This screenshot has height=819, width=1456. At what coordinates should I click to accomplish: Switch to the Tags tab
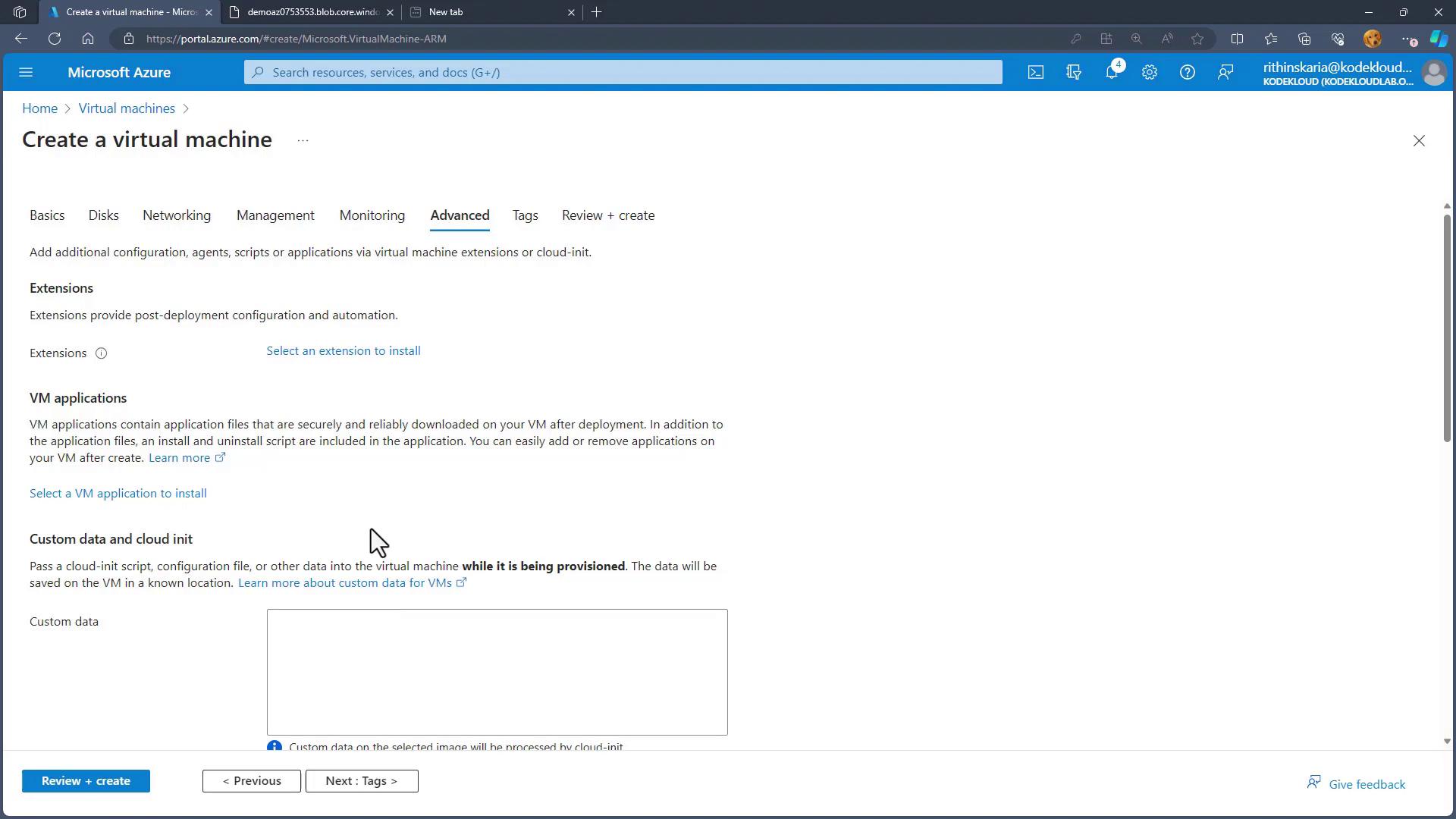525,215
